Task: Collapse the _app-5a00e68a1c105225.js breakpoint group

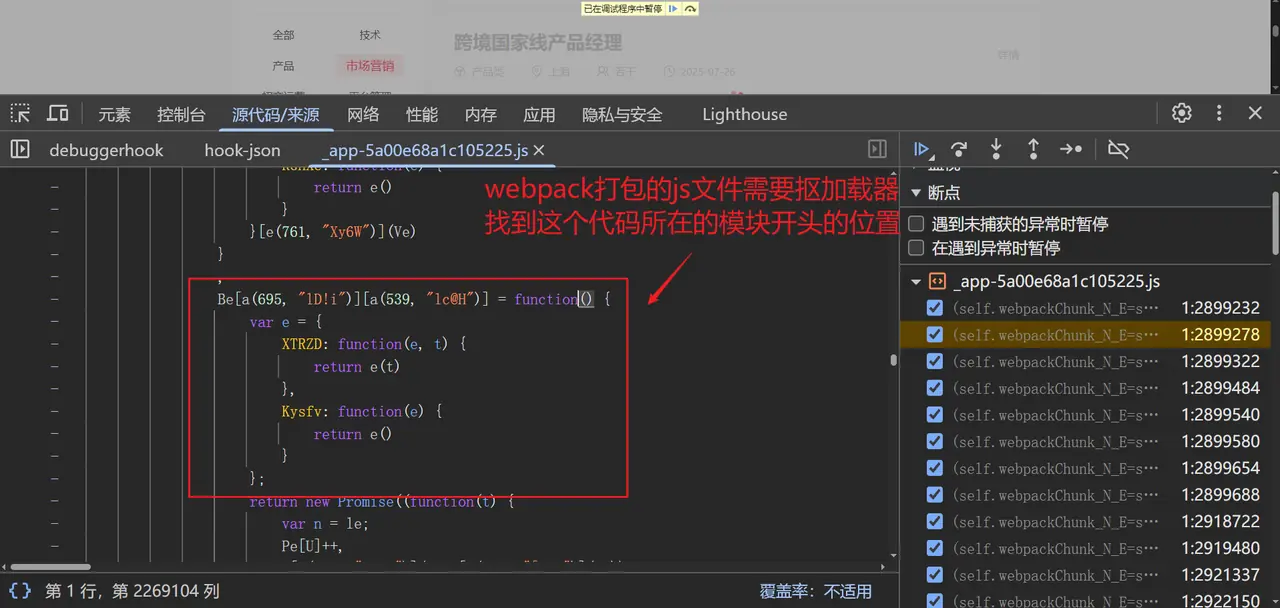Action: (916, 282)
